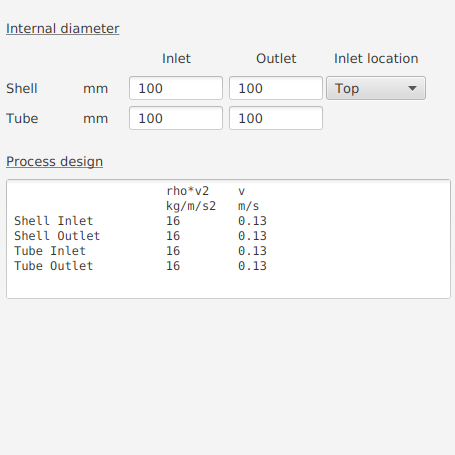
Task: Edit the Tube inlet diameter field
Action: (x=176, y=118)
